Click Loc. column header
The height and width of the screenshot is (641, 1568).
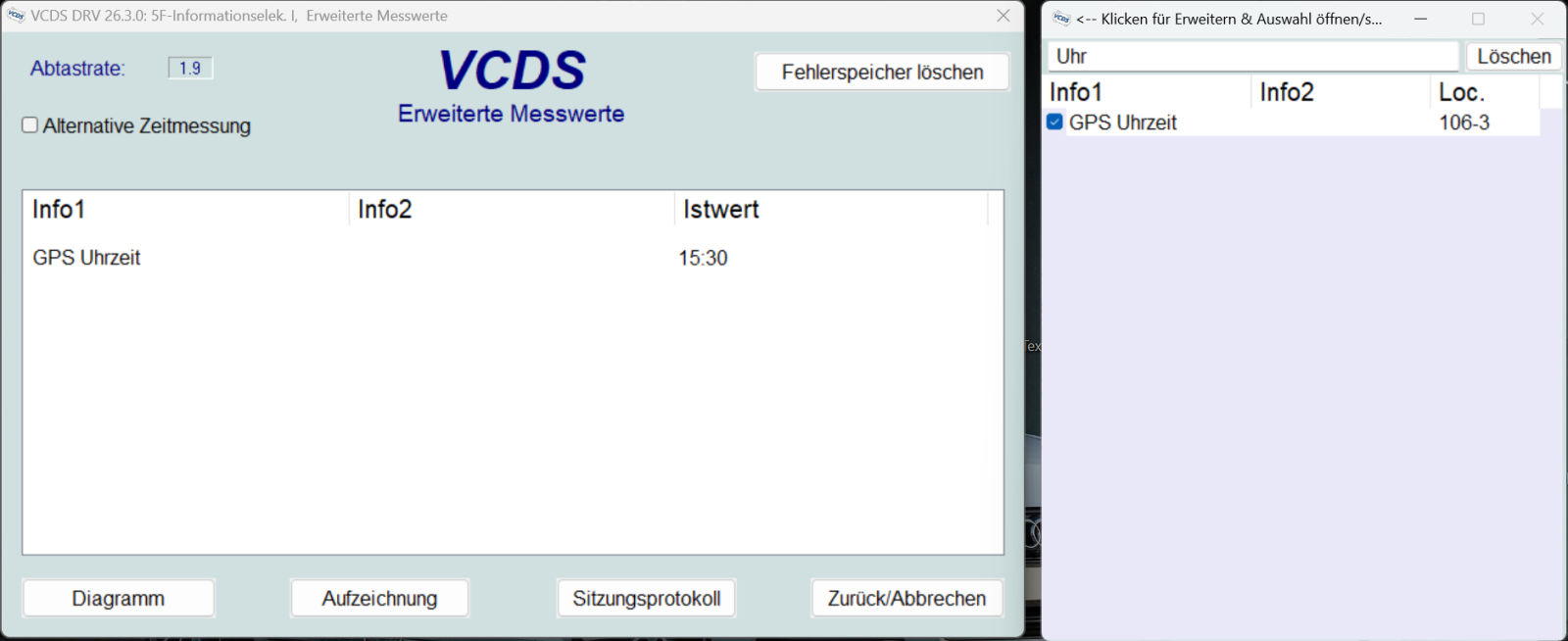(x=1485, y=92)
